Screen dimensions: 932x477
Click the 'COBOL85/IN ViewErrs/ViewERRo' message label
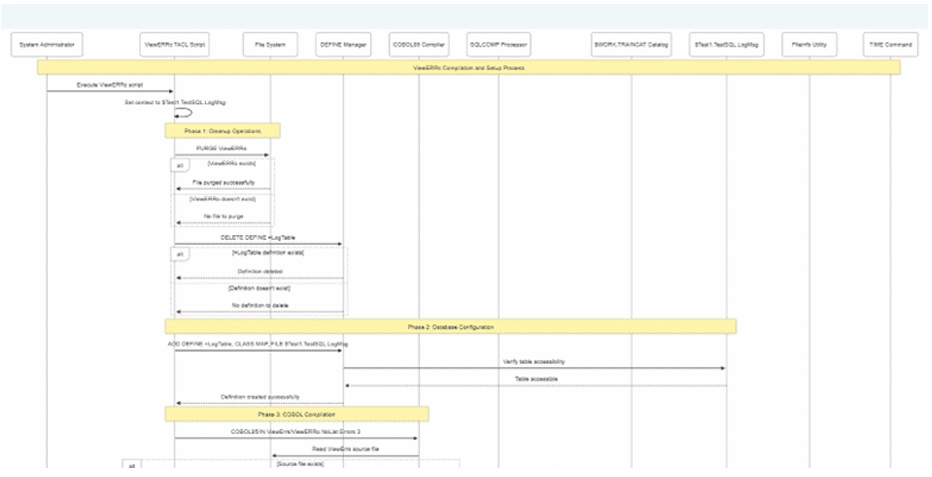pos(296,432)
